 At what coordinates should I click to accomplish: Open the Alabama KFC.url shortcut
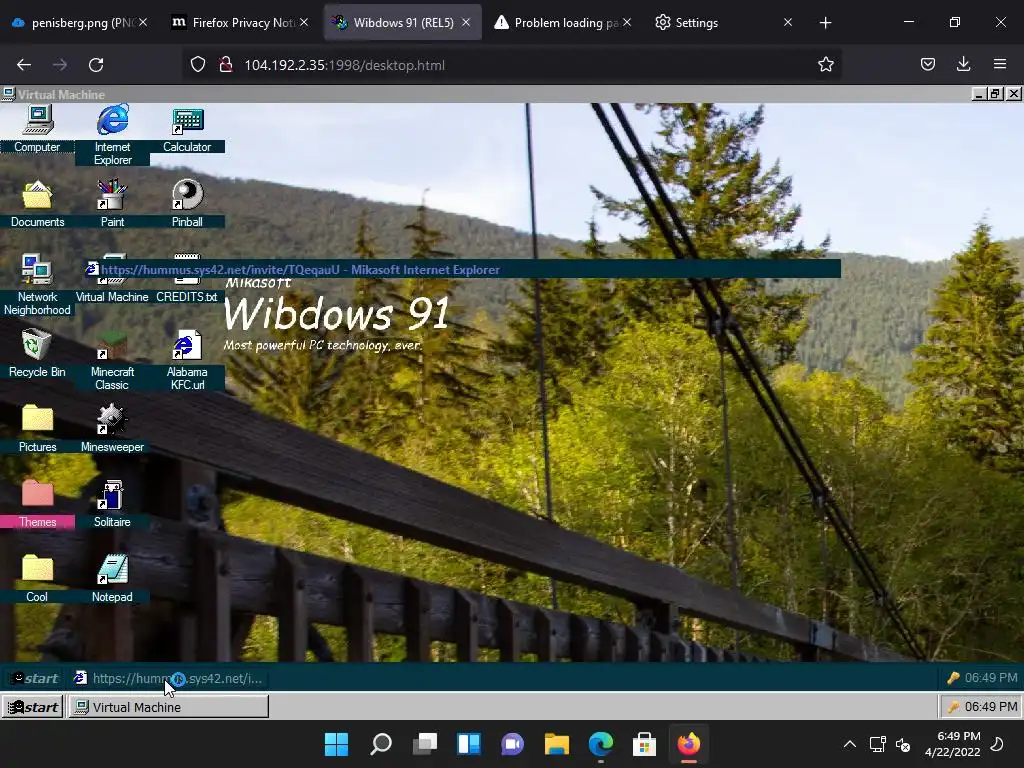187,359
